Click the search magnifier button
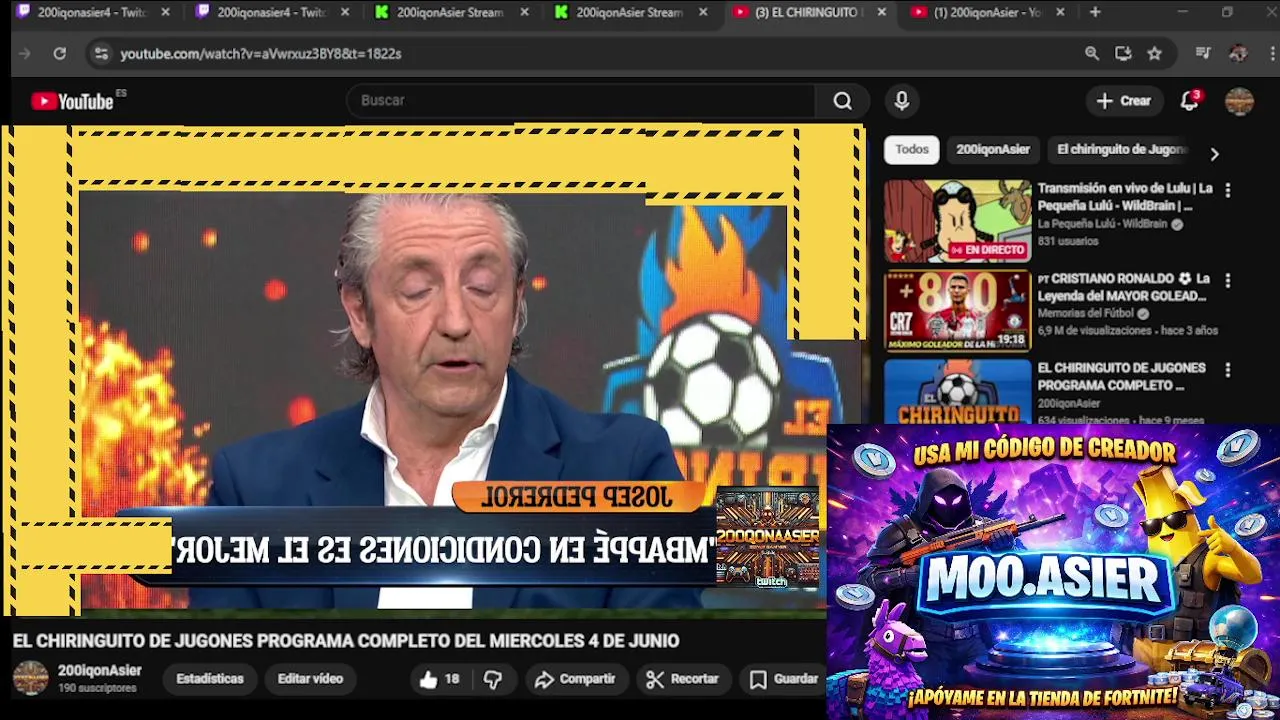Screen dimensions: 1280x720 pyautogui.click(x=843, y=101)
